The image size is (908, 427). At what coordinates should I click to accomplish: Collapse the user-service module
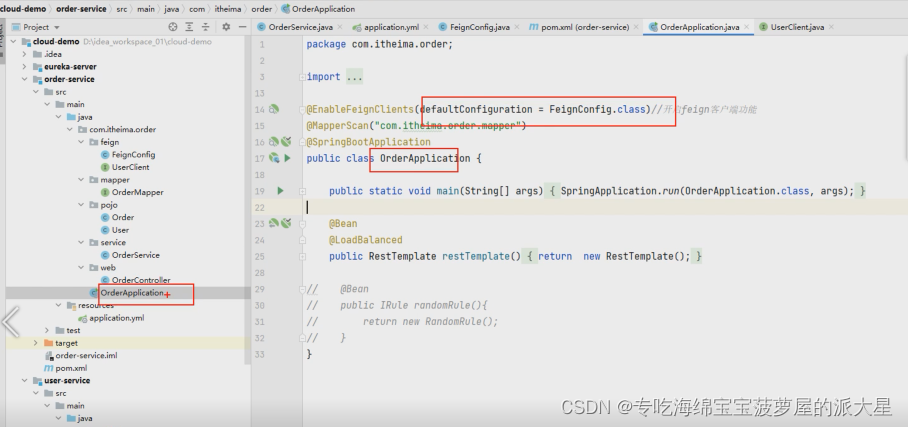click(24, 381)
